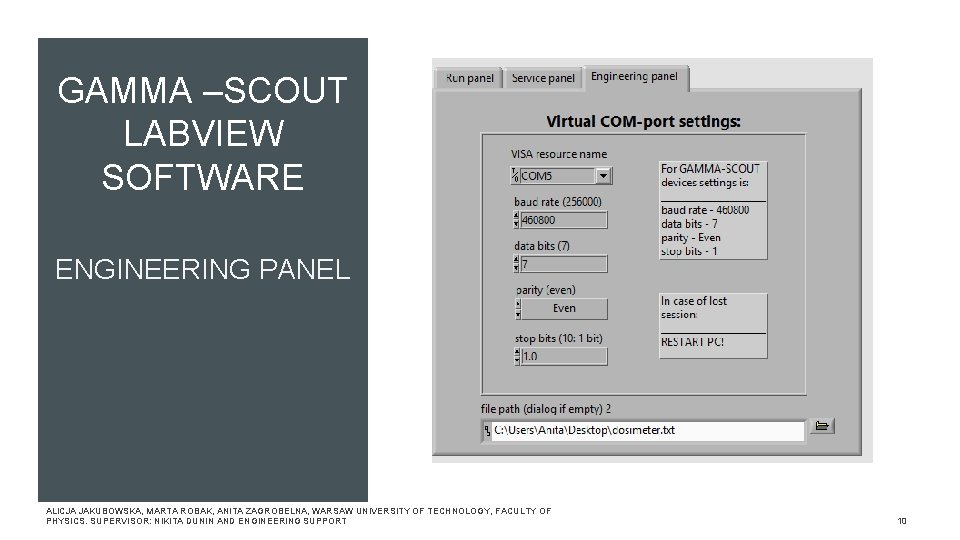Adjust the stop bits stepper arrows
The height and width of the screenshot is (540, 960).
[x=517, y=356]
